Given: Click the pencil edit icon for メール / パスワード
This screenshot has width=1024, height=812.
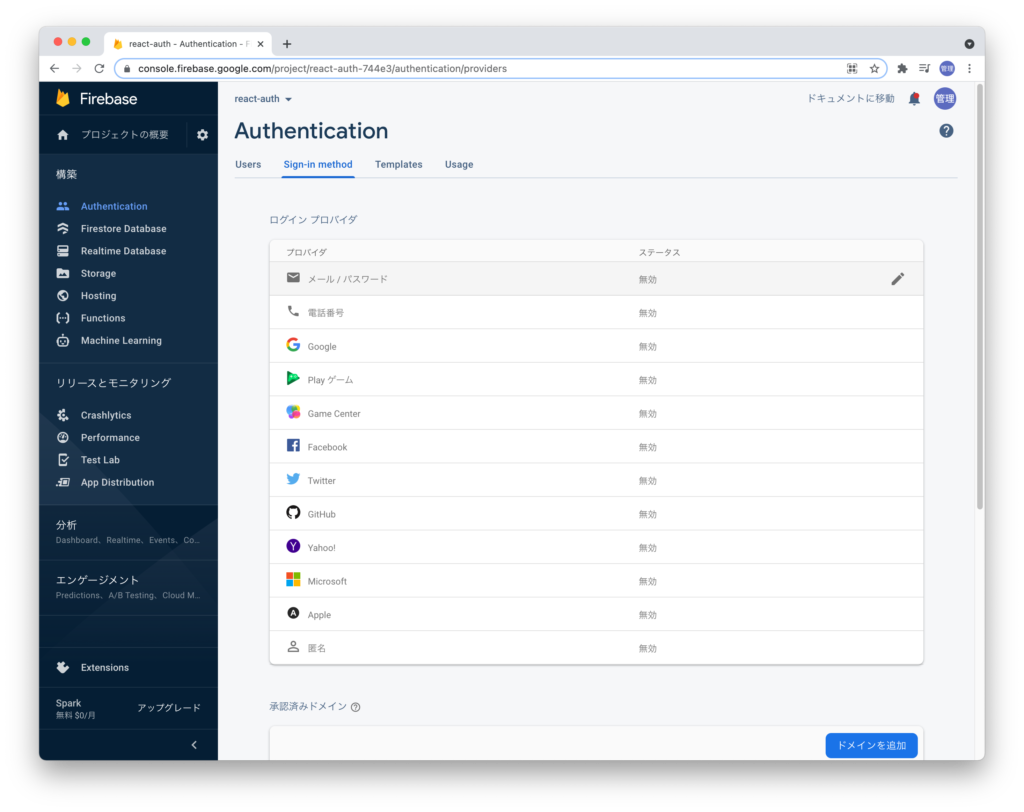Looking at the screenshot, I should coord(897,279).
